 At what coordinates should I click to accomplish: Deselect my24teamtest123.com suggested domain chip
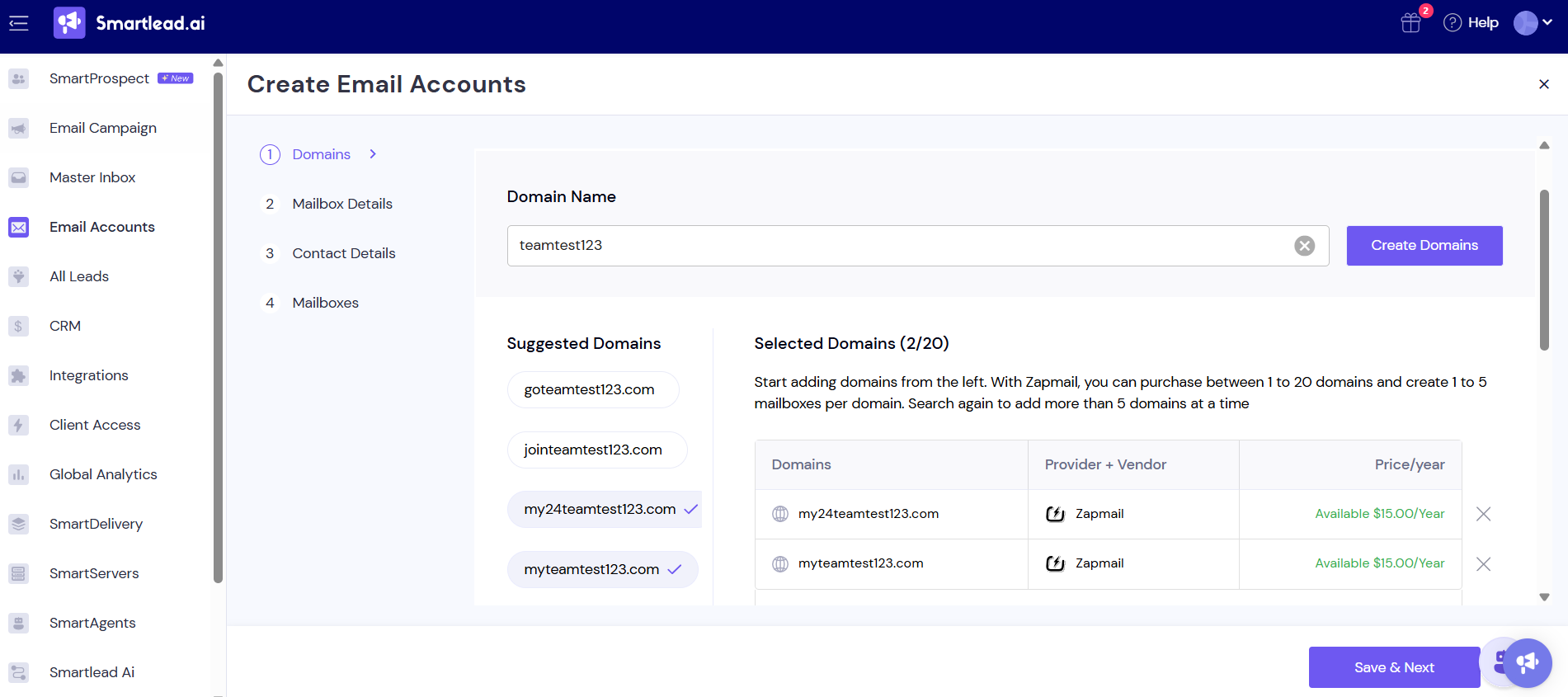point(604,509)
